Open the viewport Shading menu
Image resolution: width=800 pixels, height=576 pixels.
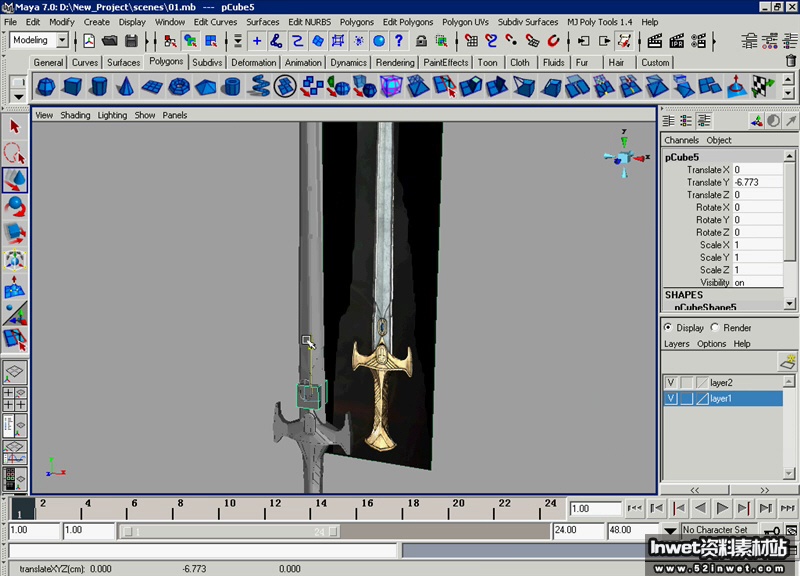point(75,115)
